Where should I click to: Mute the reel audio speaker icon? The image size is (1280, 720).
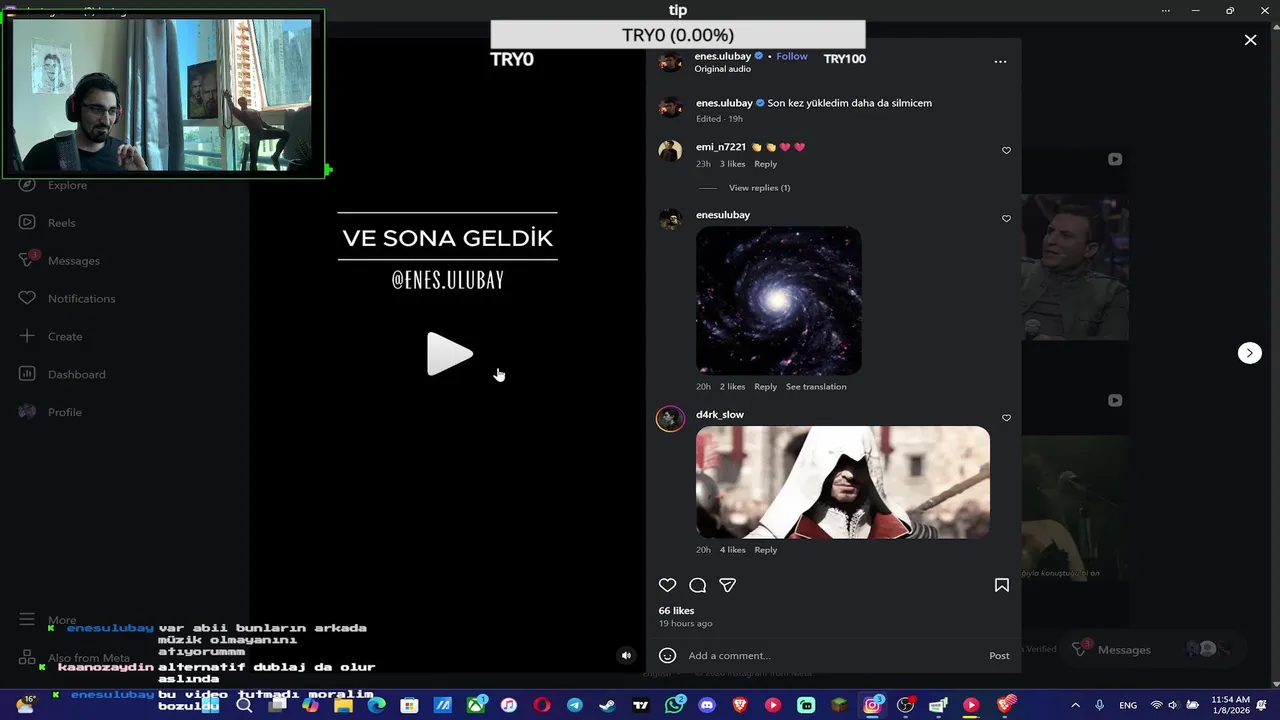(626, 656)
